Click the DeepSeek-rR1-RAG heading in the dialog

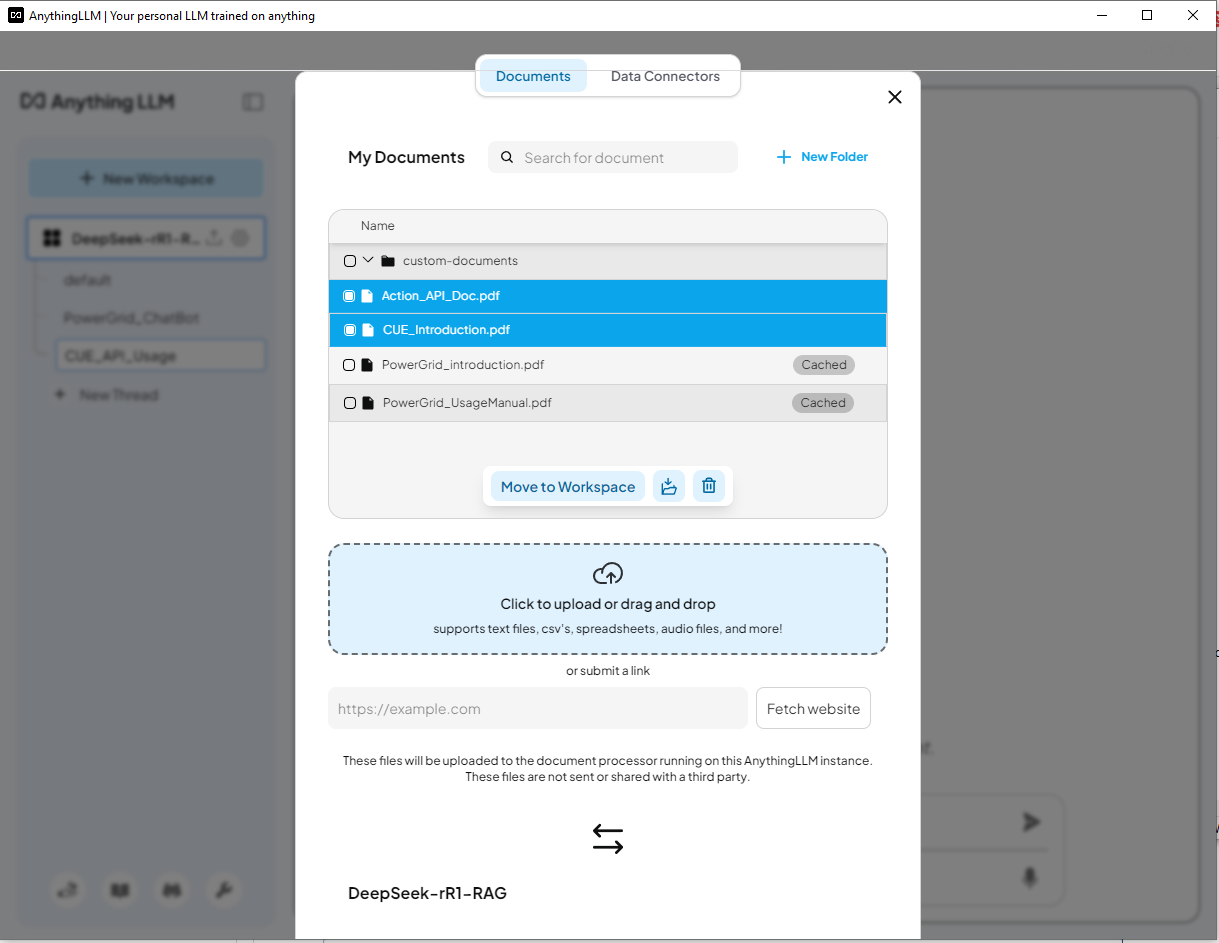tap(427, 893)
